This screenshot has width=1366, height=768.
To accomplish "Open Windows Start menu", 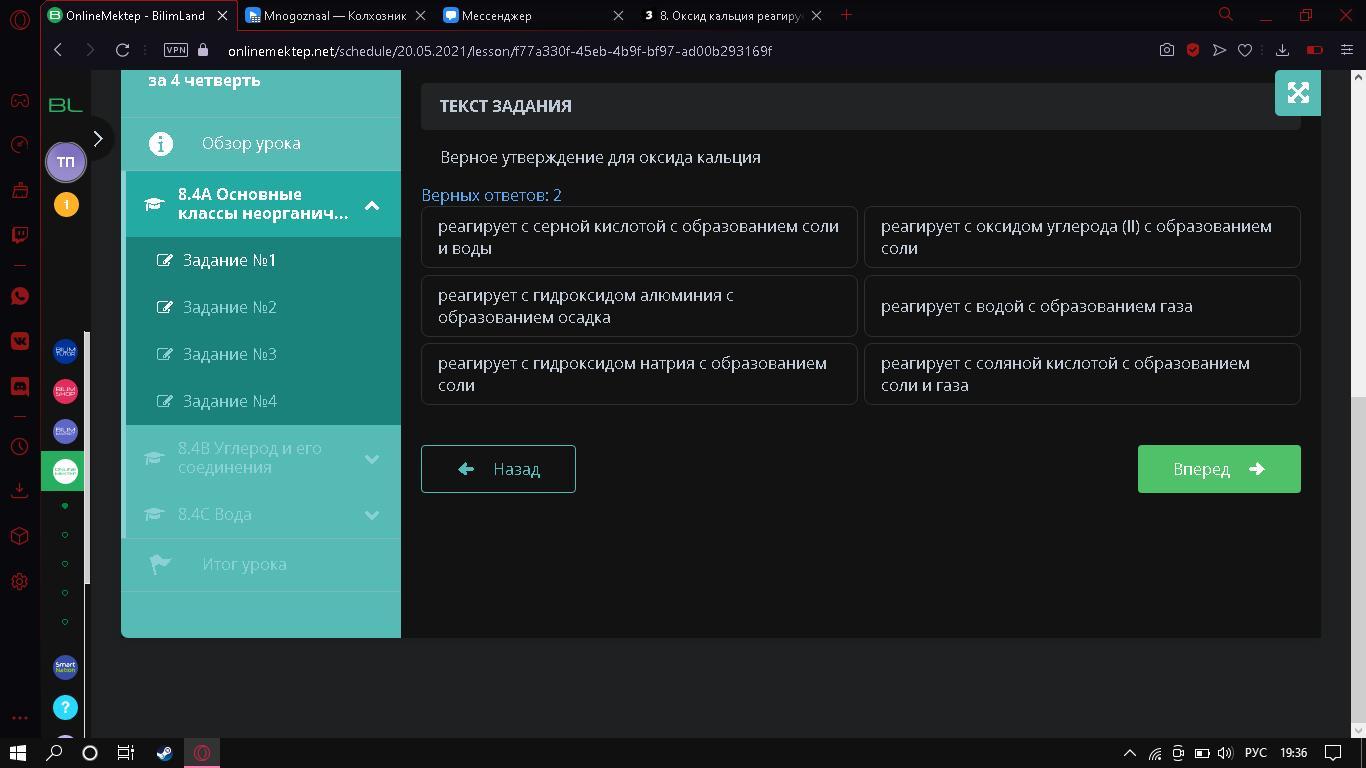I will click(18, 753).
